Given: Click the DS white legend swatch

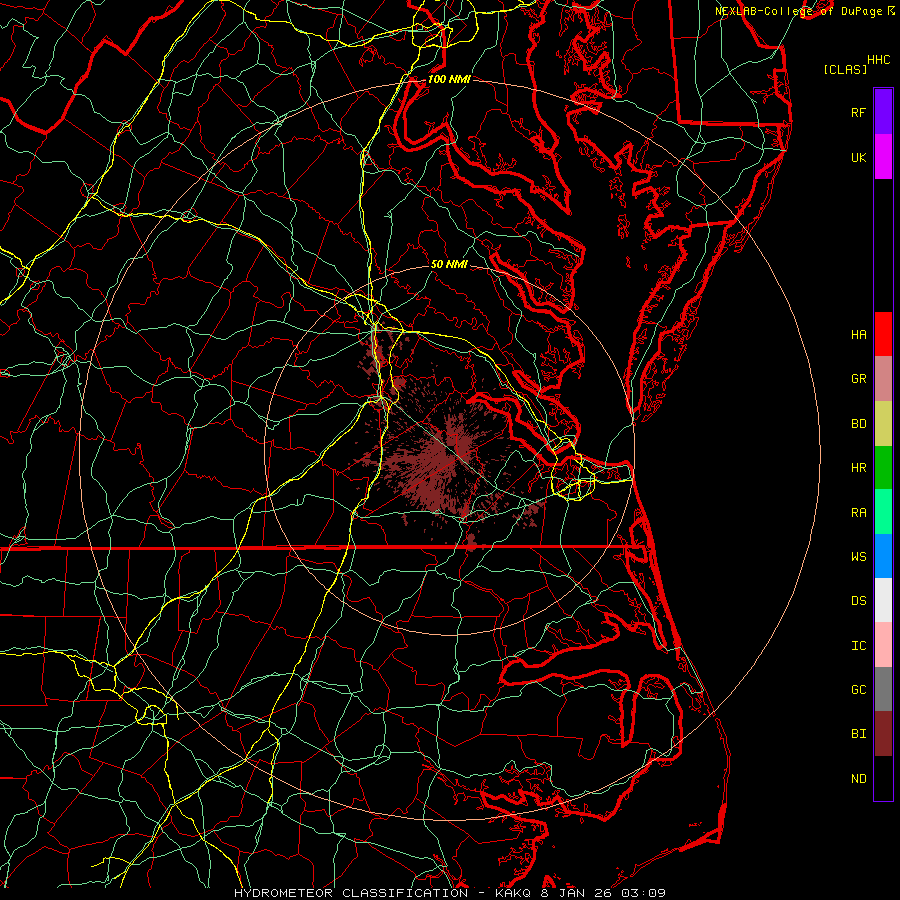Looking at the screenshot, I should point(883,600).
